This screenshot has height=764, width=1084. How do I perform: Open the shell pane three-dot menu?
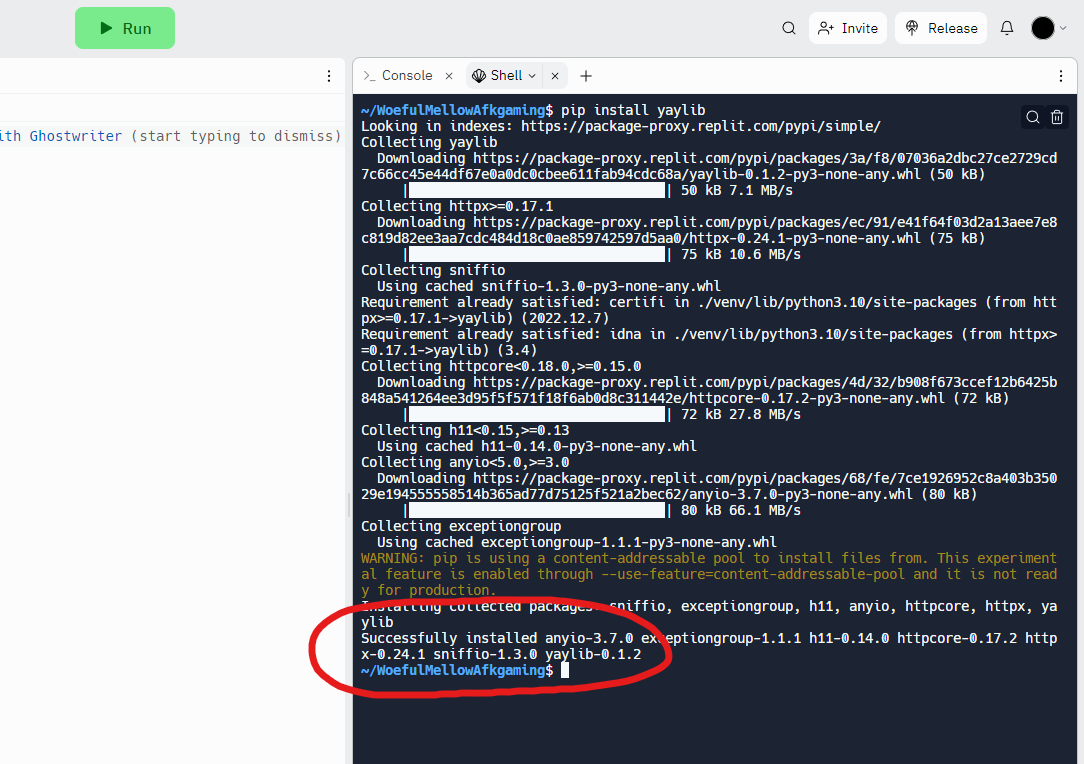click(x=1060, y=76)
